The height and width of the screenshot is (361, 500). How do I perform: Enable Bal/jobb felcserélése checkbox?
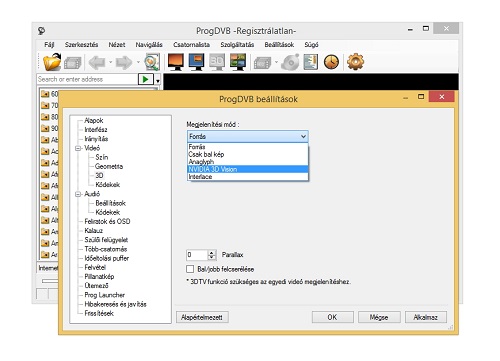pyautogui.click(x=190, y=269)
